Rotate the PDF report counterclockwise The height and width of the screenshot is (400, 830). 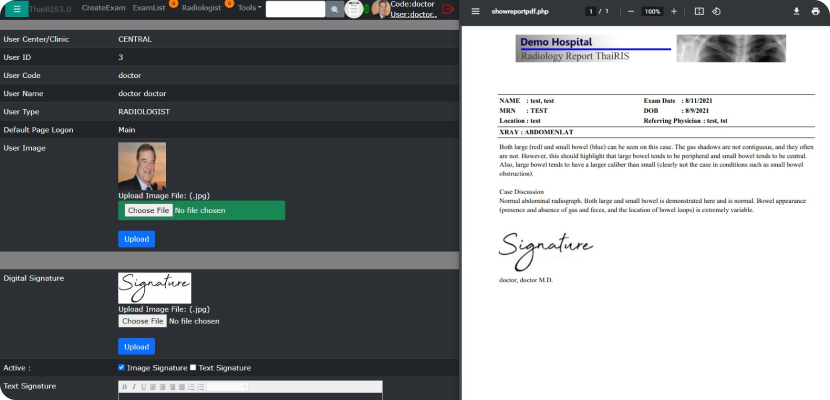coord(716,11)
